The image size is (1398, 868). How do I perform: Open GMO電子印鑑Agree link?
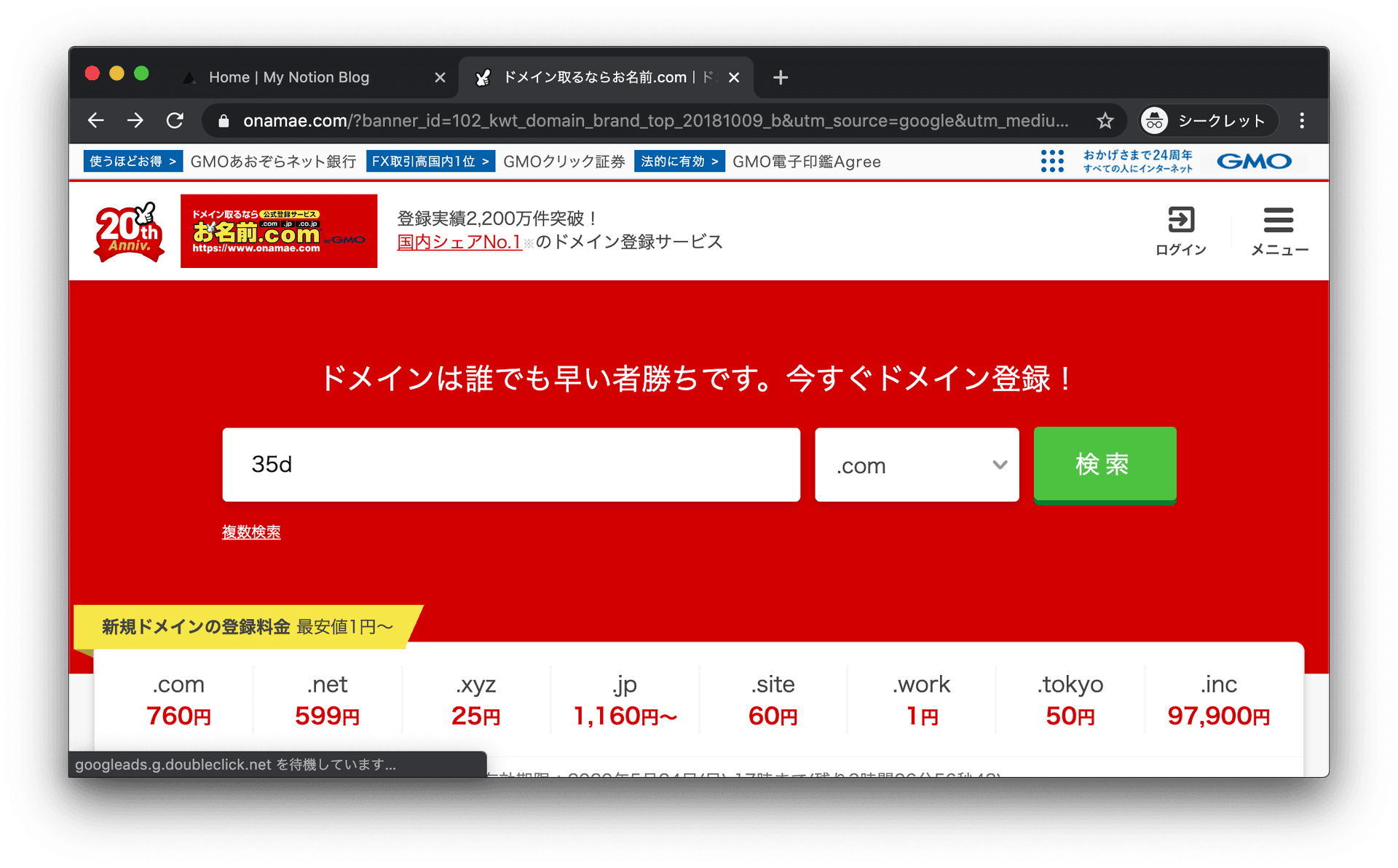pos(807,162)
